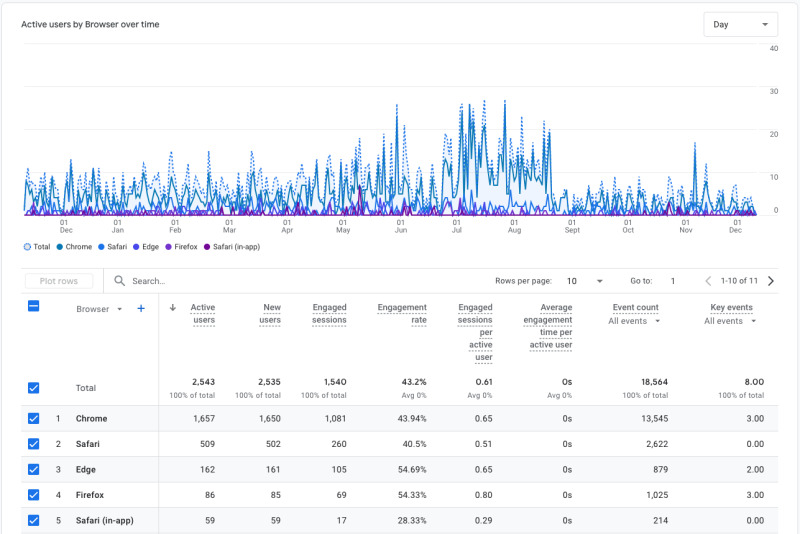Expand the Browser dimension dropdown
The image size is (800, 534).
click(x=119, y=309)
